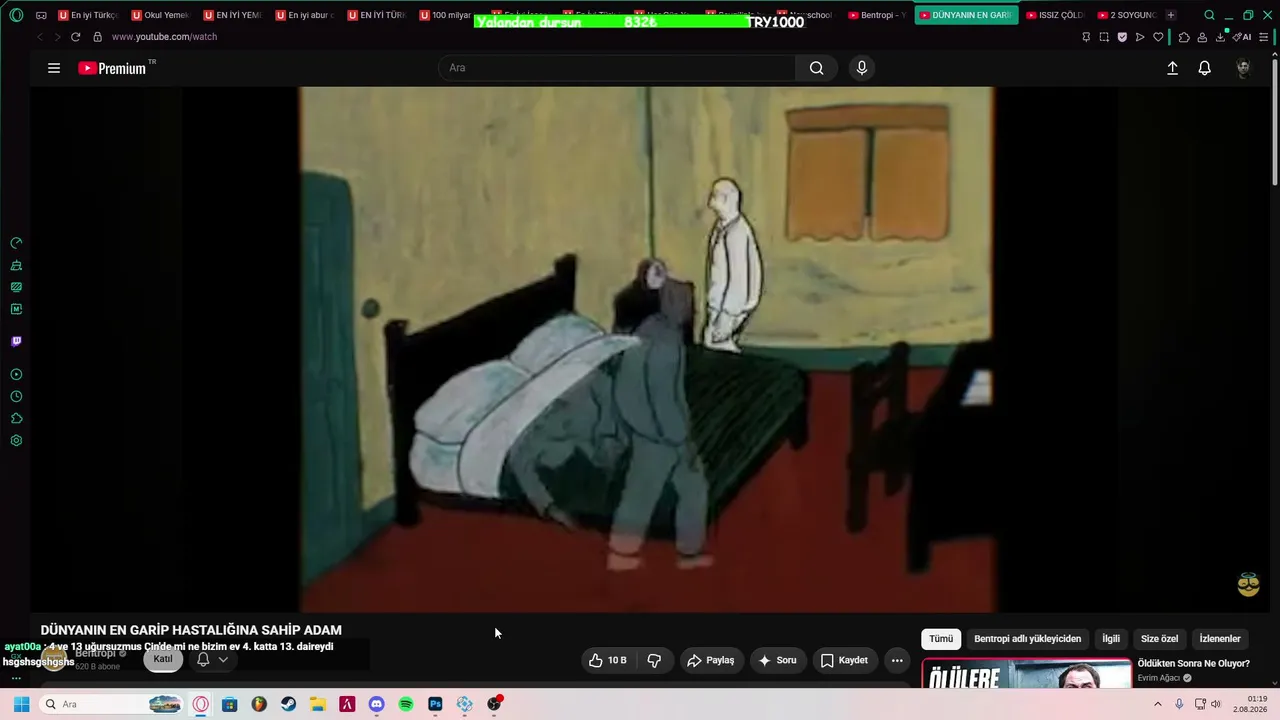
Task: Open Discord from the Windows taskbar
Action: click(x=376, y=704)
